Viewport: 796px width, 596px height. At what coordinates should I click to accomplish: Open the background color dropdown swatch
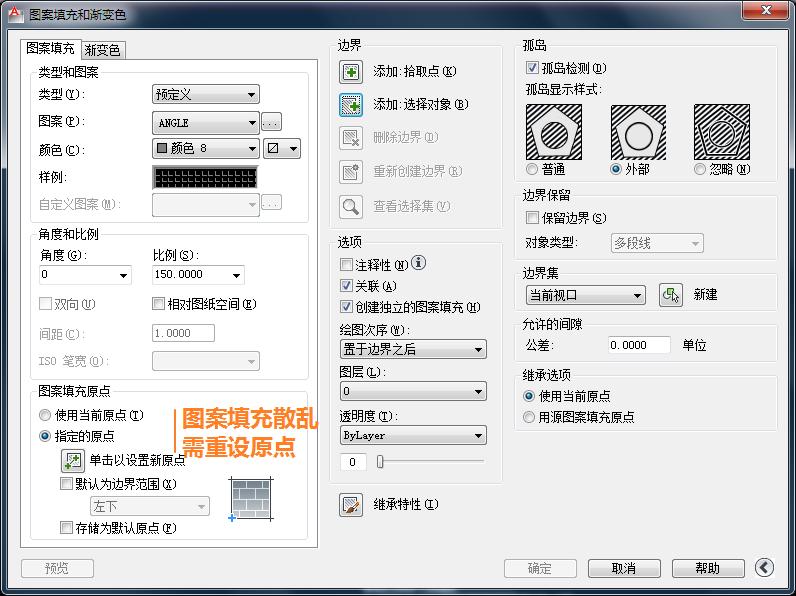tap(282, 149)
